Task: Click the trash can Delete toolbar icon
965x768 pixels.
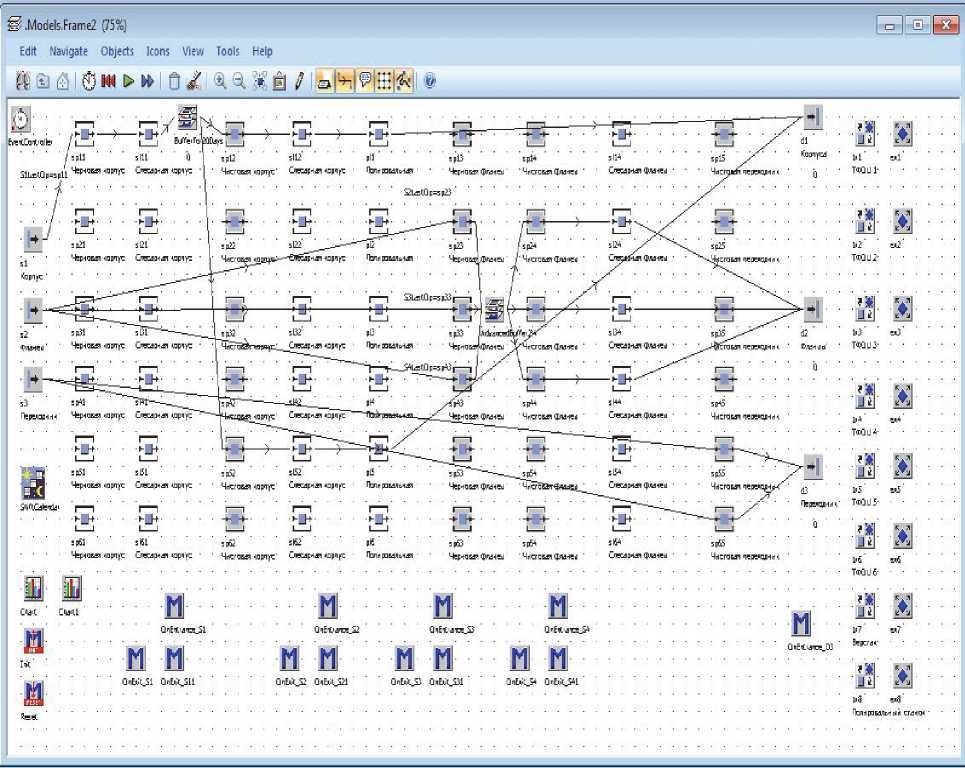Action: [175, 81]
